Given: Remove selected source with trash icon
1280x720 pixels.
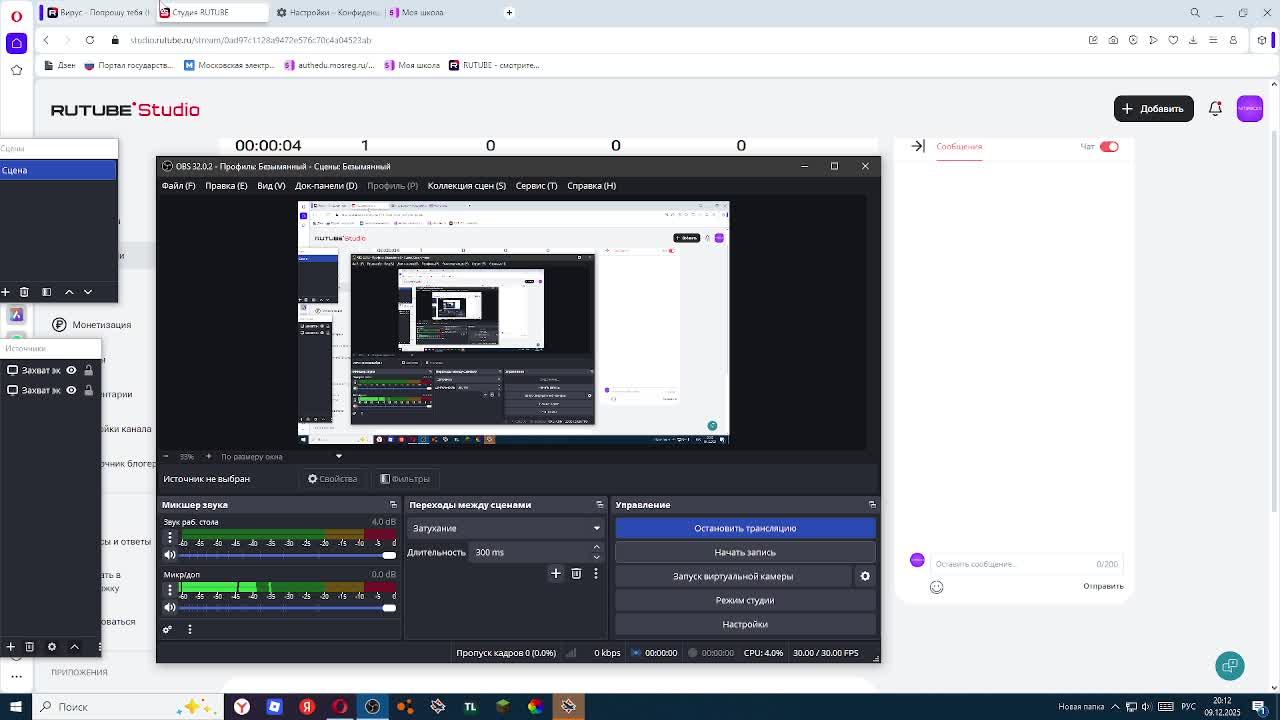Looking at the screenshot, I should tap(29, 647).
